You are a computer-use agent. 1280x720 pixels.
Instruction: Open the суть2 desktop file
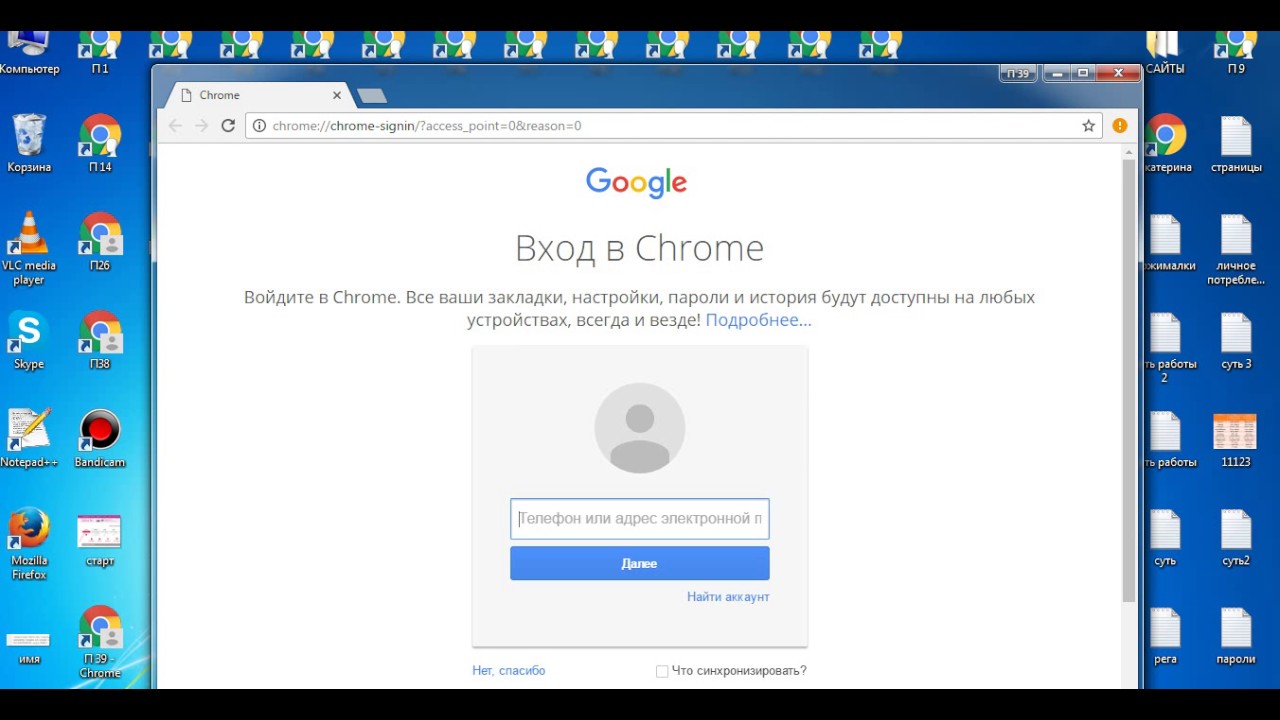point(1236,538)
